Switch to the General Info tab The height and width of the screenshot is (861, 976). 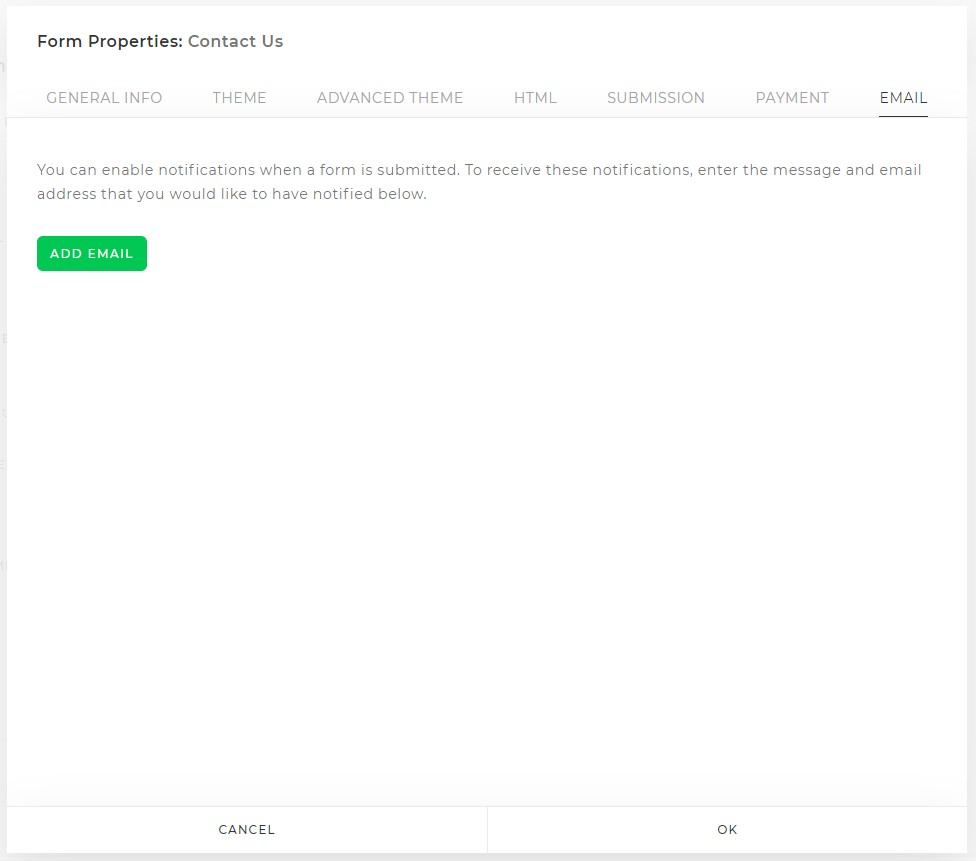tap(104, 98)
